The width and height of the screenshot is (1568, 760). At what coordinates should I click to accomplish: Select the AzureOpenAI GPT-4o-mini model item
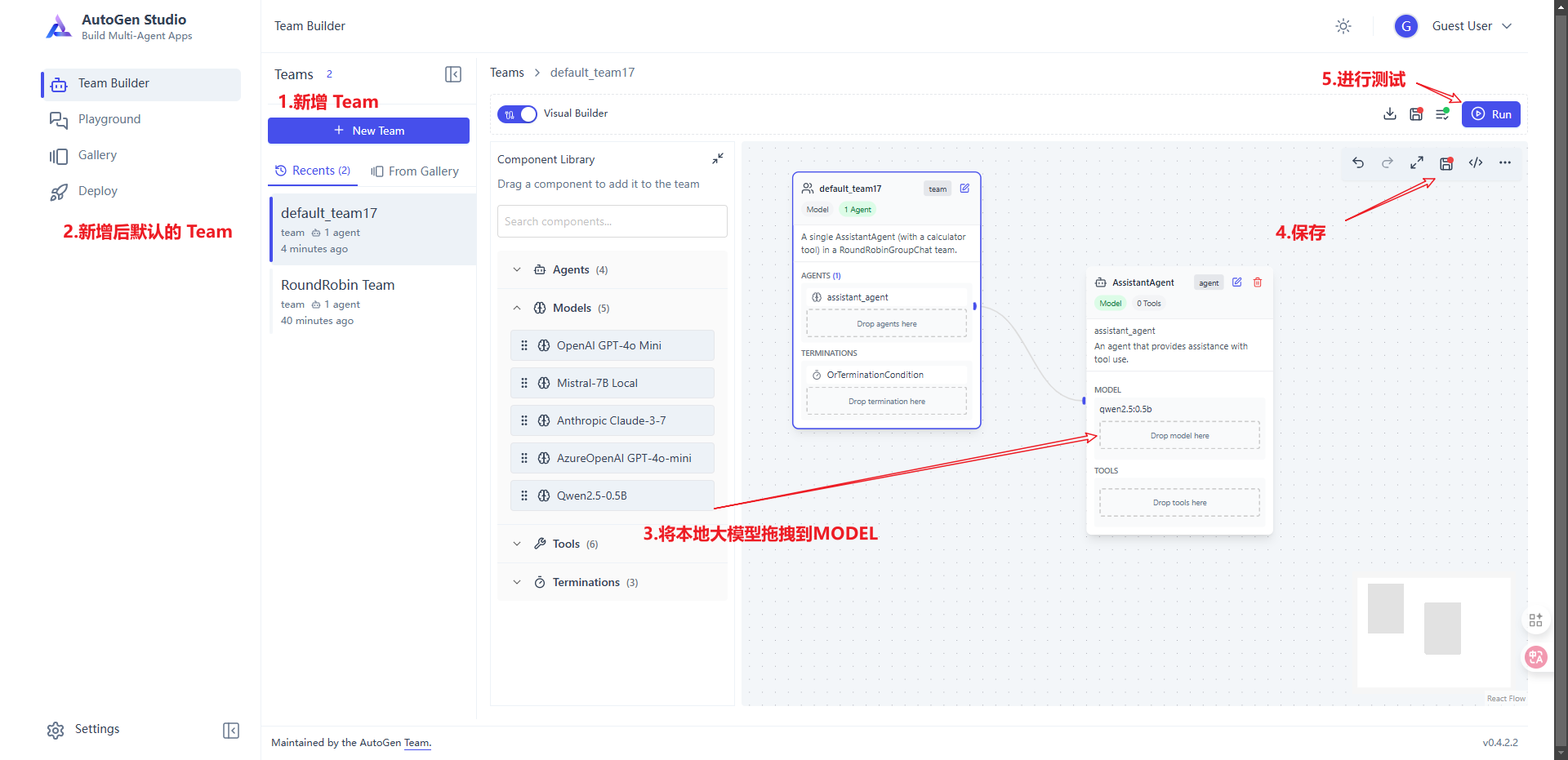coord(612,458)
